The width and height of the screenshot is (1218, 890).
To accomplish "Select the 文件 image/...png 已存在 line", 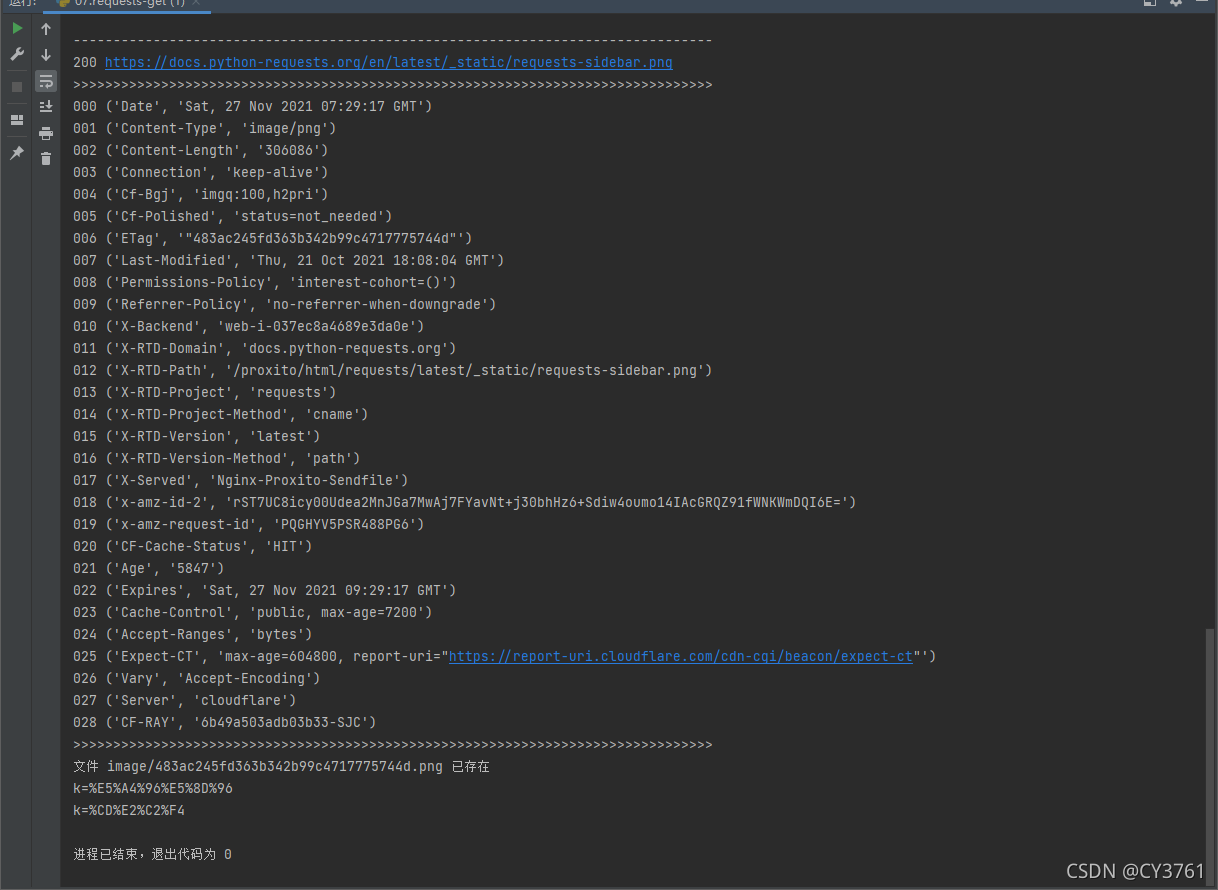I will click(x=282, y=767).
